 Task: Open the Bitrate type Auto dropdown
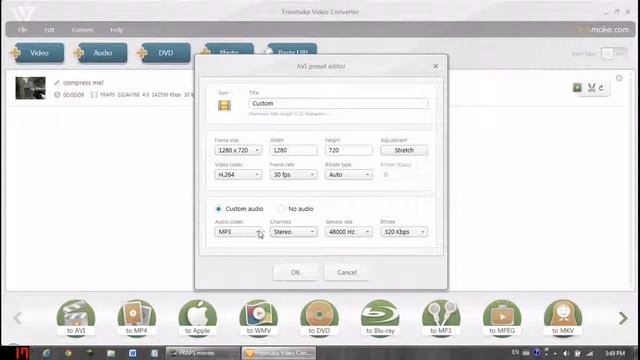(349, 175)
